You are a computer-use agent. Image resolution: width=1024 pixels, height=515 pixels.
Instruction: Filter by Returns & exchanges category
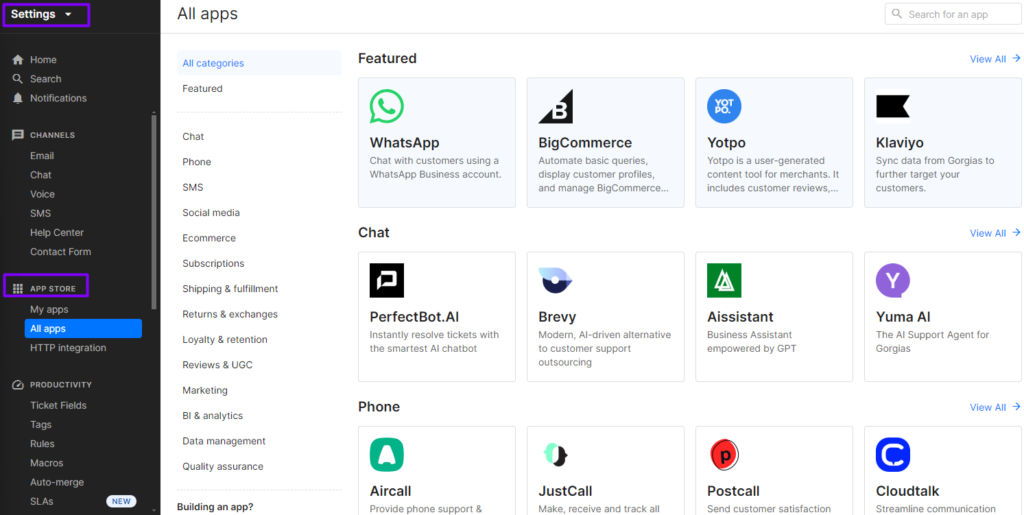(x=230, y=315)
